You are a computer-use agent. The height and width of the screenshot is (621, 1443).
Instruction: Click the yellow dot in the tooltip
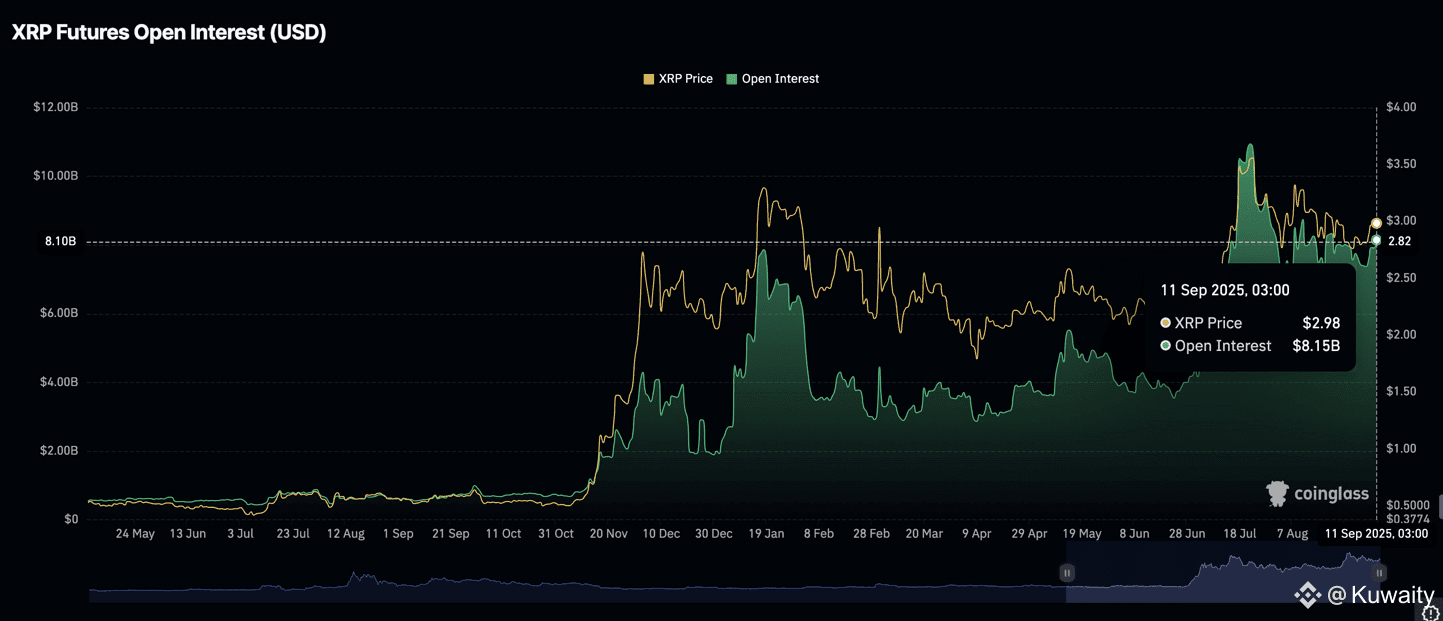click(x=1165, y=323)
